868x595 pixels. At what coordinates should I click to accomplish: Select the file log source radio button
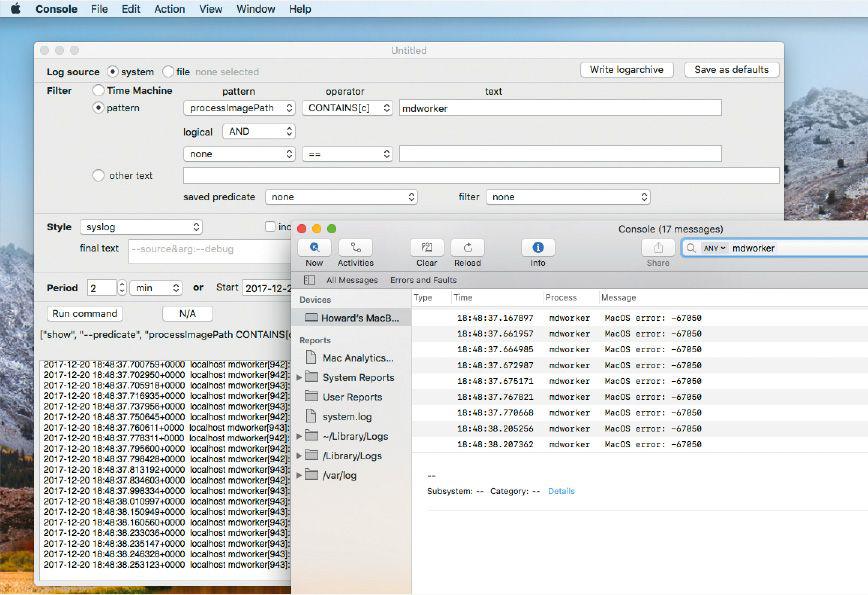point(168,71)
